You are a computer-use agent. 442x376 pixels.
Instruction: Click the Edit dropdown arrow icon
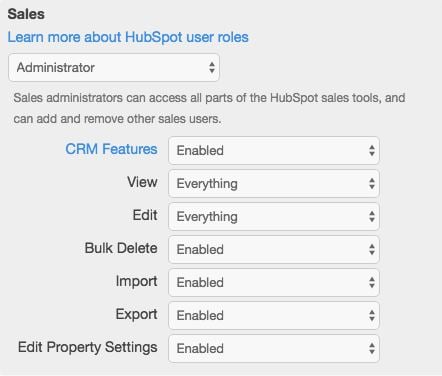pyautogui.click(x=372, y=216)
